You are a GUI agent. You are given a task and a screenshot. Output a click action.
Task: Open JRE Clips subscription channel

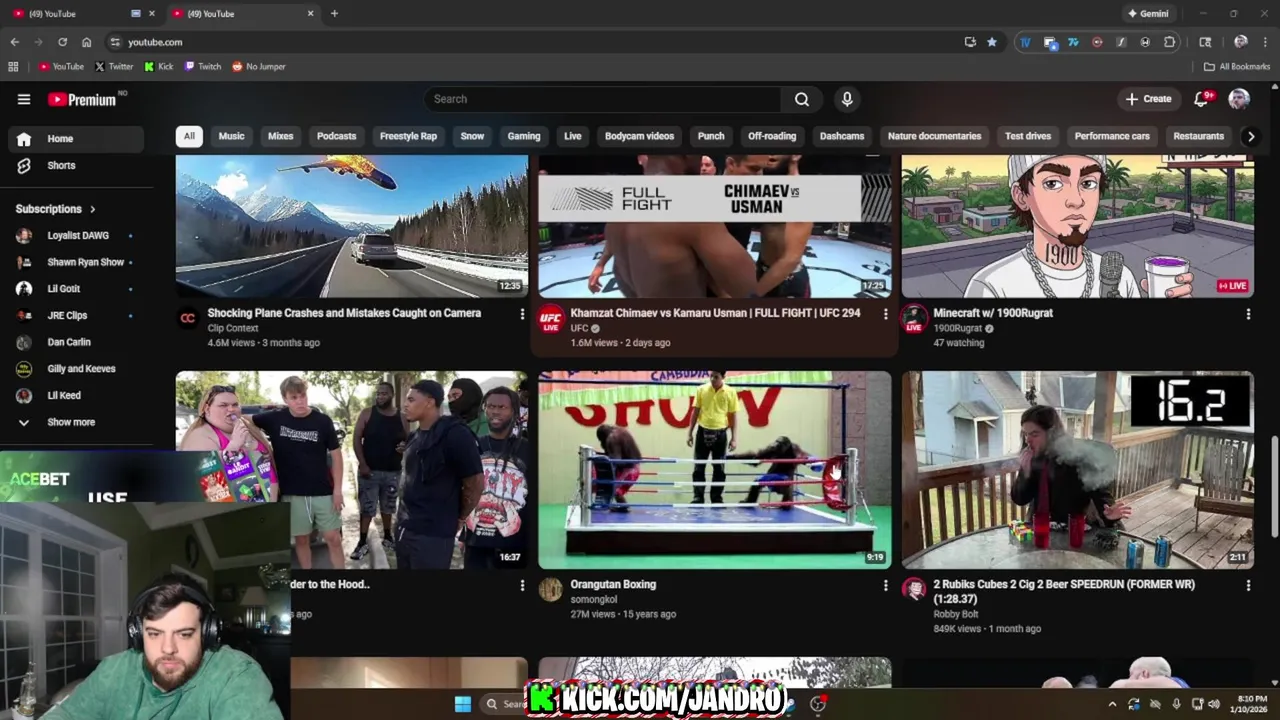click(x=75, y=315)
